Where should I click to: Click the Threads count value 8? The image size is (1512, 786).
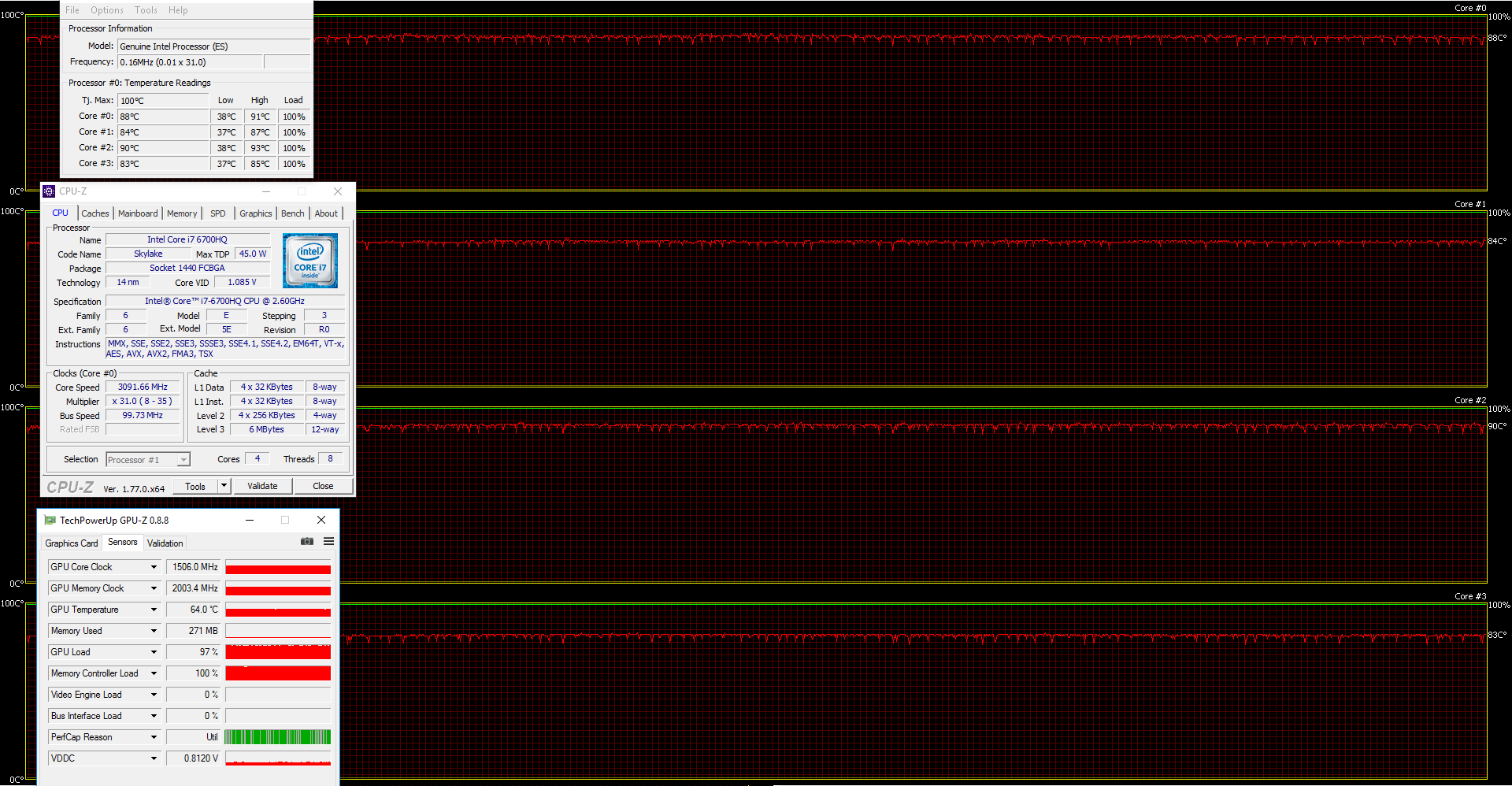point(330,459)
